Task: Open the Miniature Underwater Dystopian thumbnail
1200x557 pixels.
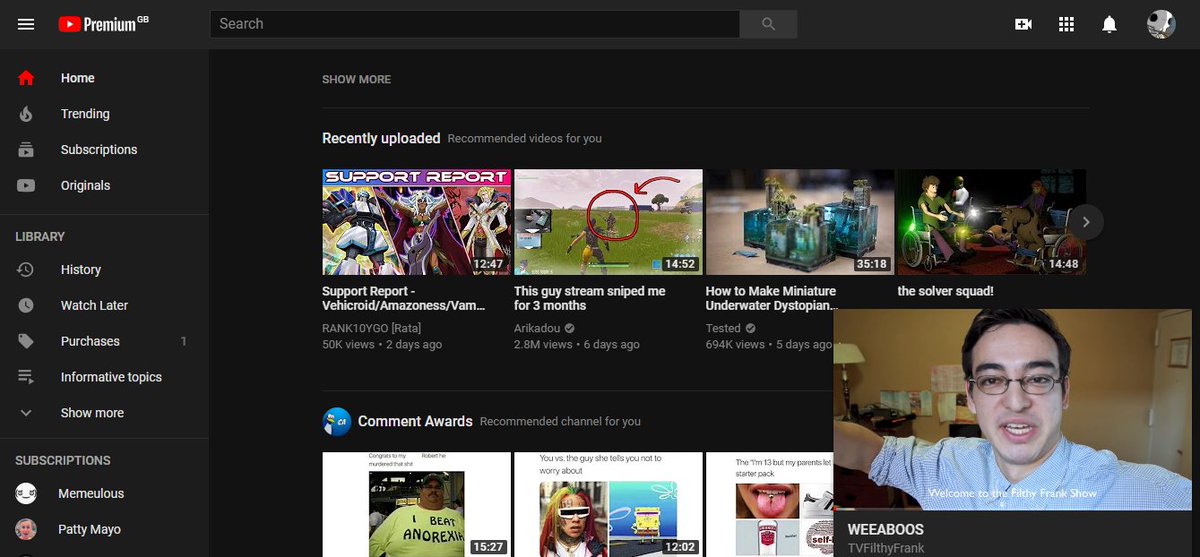Action: tap(800, 222)
